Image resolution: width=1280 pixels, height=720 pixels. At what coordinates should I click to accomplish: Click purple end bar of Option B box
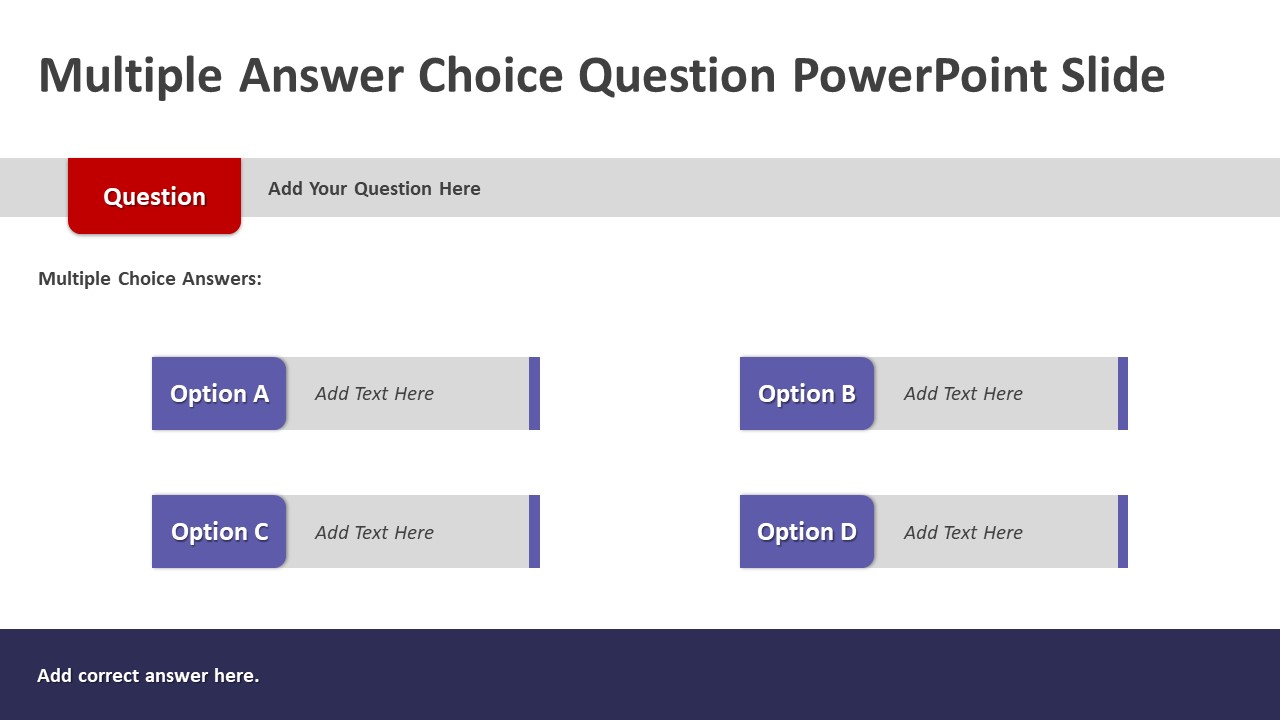pyautogui.click(x=1123, y=393)
